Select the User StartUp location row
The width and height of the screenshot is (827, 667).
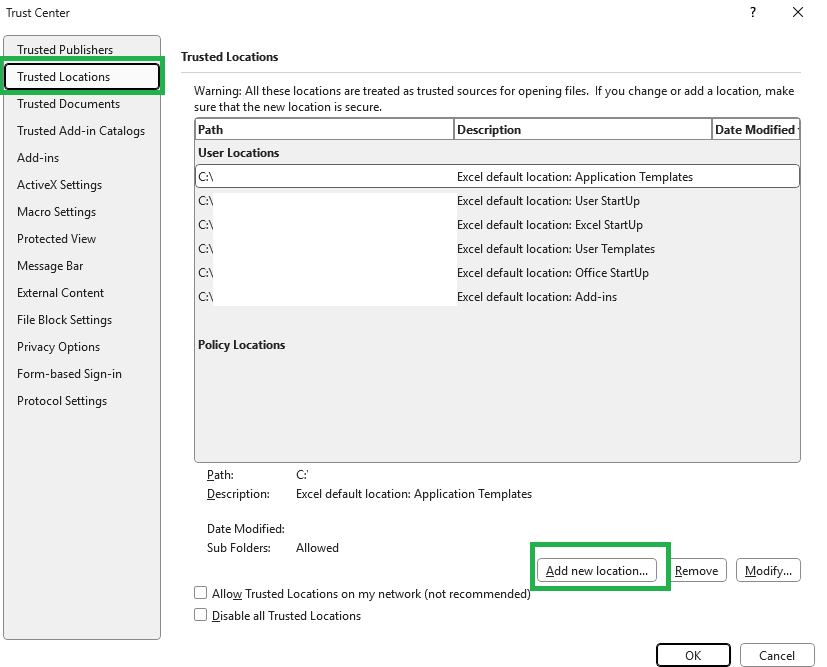point(497,201)
